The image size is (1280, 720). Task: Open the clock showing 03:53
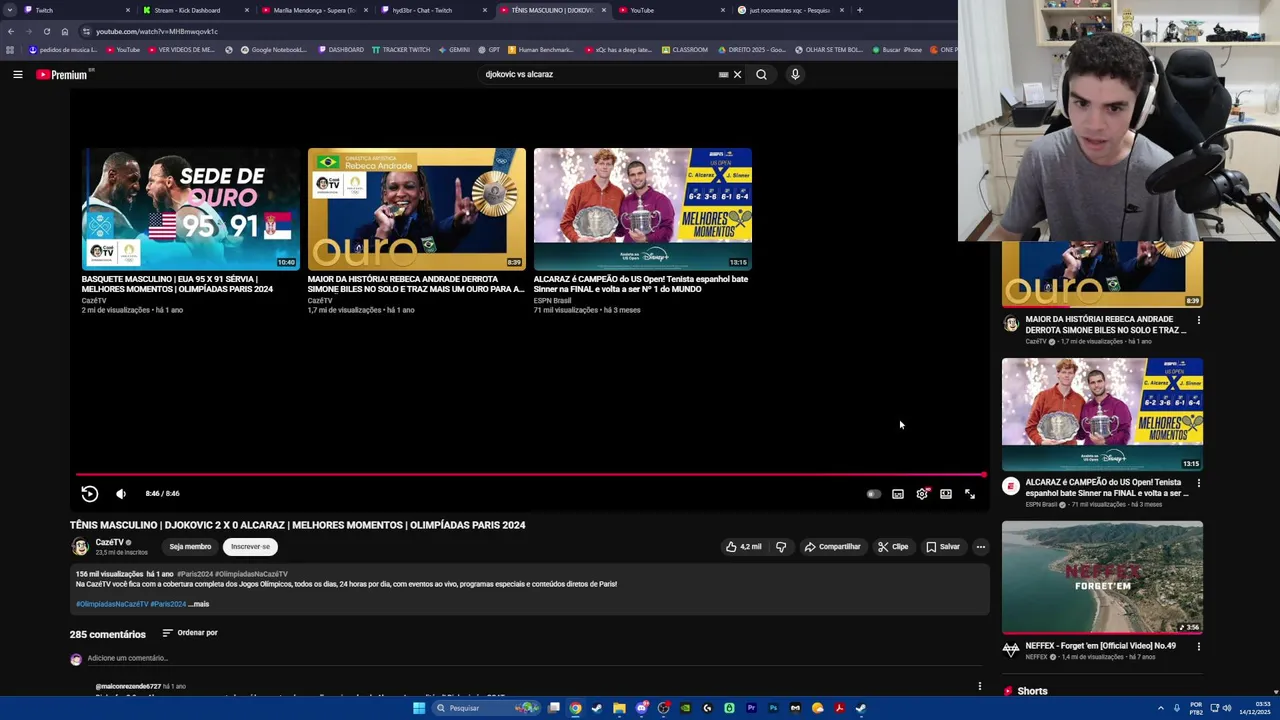point(1256,708)
